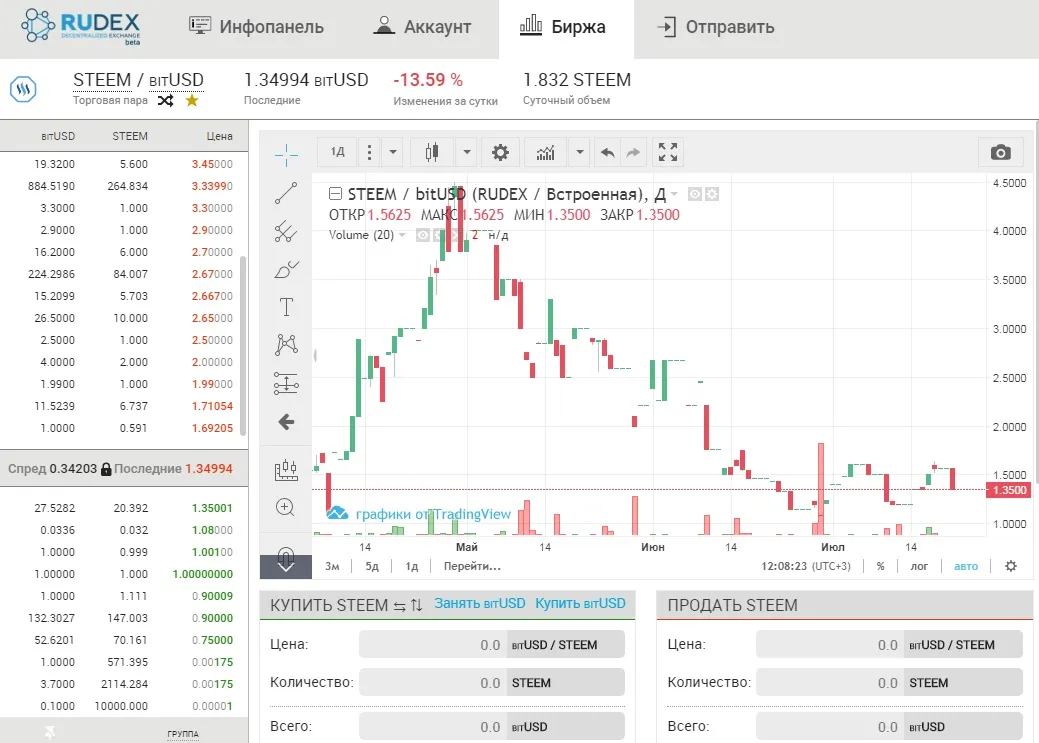Open the Инфопанель tab
The height and width of the screenshot is (743, 1039).
(x=257, y=27)
